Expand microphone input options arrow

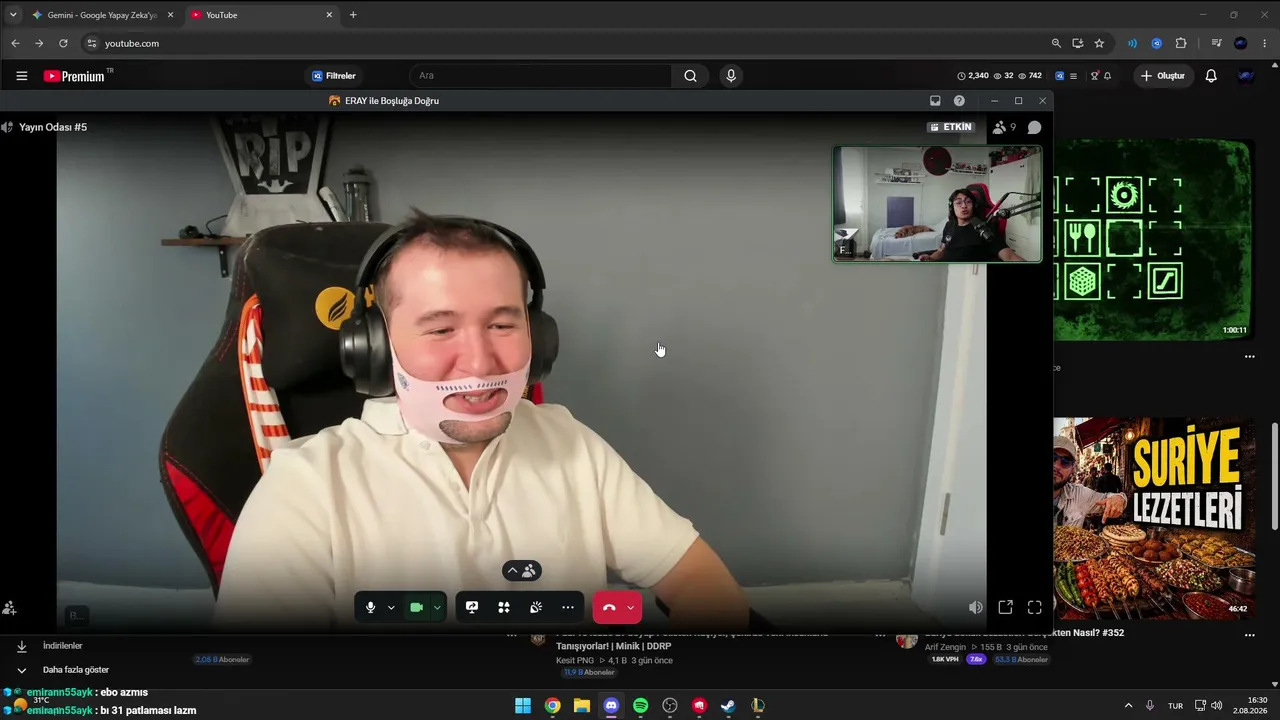(x=391, y=607)
